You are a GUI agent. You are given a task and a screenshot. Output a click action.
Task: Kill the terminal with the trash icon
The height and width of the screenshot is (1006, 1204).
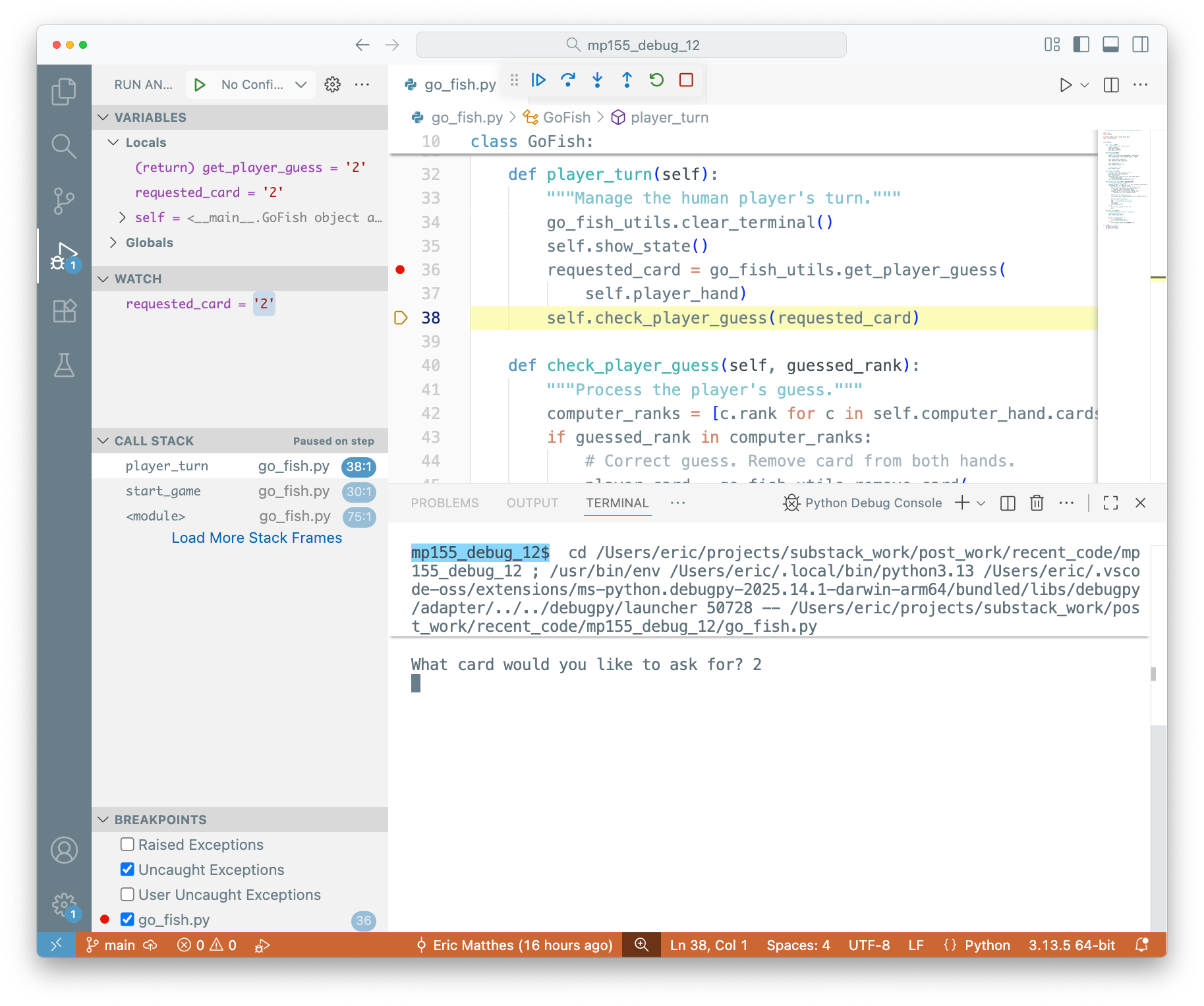click(1036, 503)
